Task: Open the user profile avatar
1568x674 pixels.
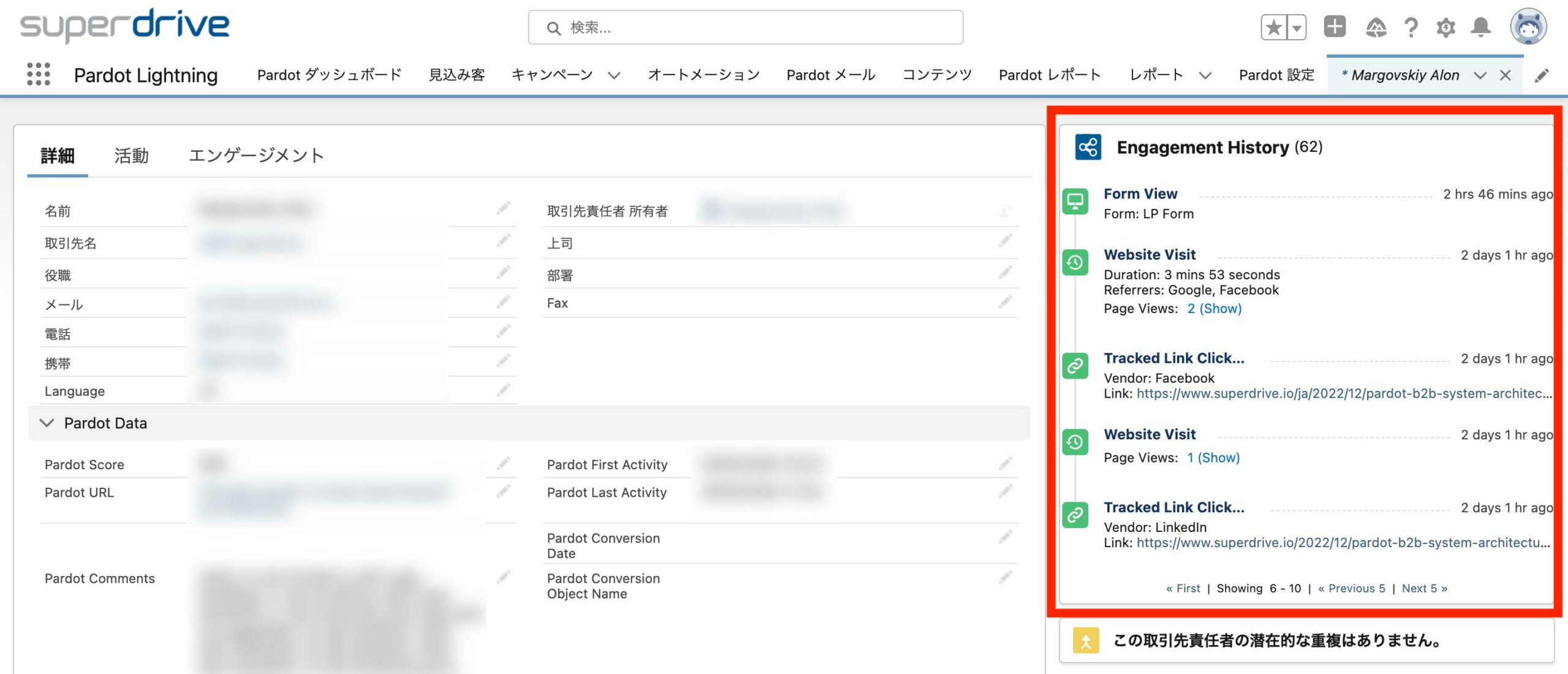Action: (1528, 26)
